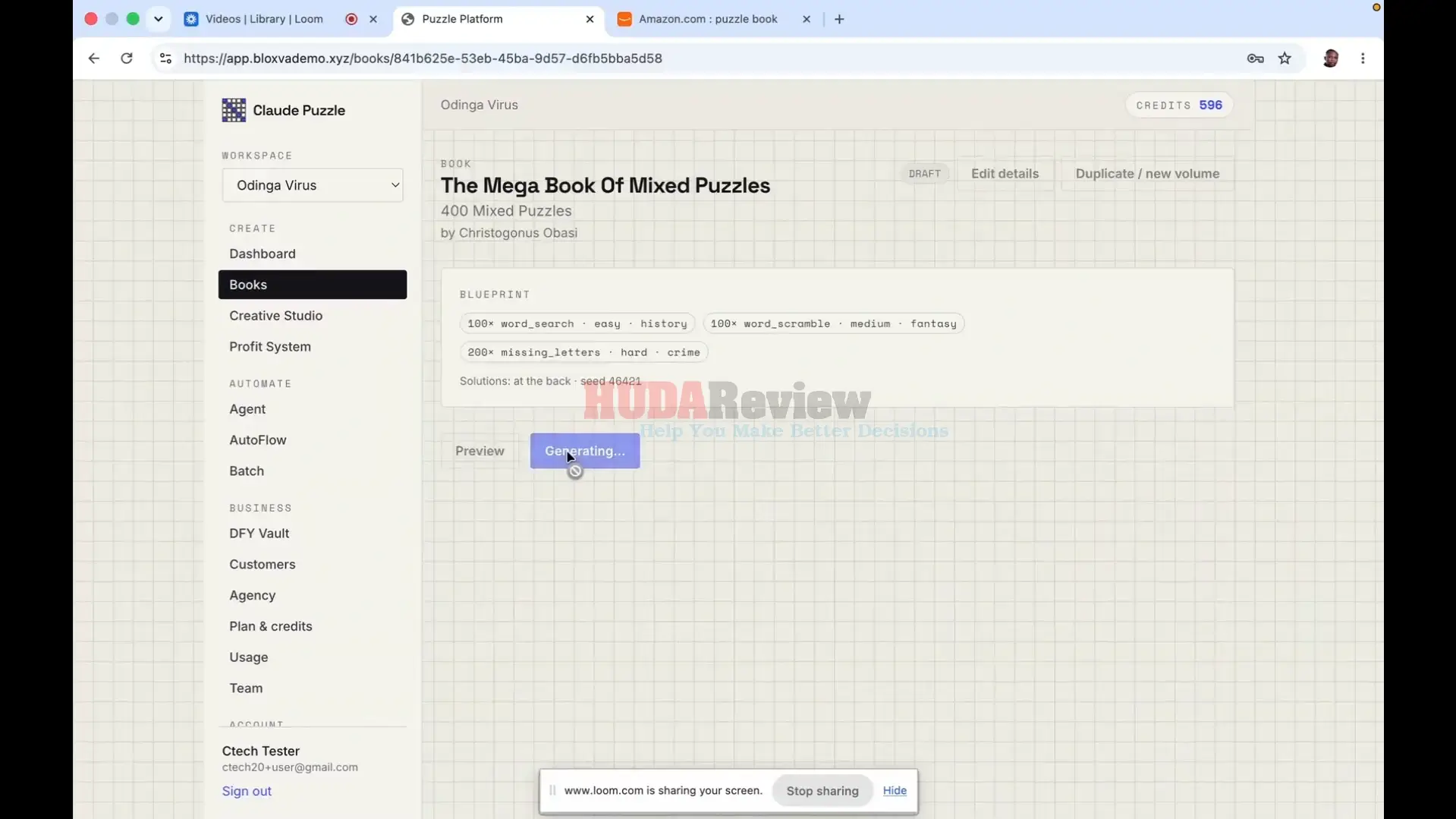Switch to the Videos Library Loom tab
1456x819 pixels.
click(264, 19)
